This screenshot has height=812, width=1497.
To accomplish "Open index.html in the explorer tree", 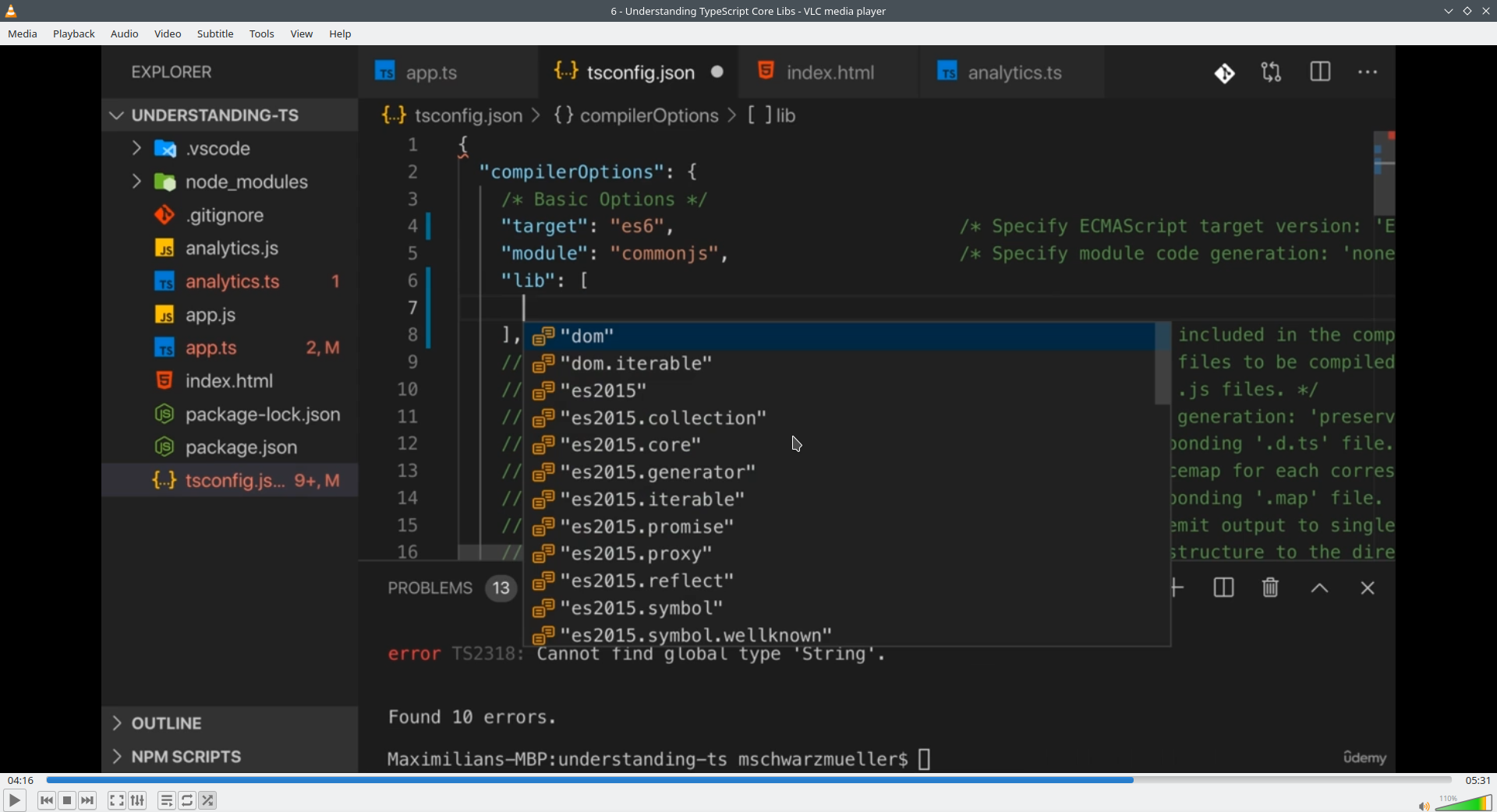I will click(229, 381).
